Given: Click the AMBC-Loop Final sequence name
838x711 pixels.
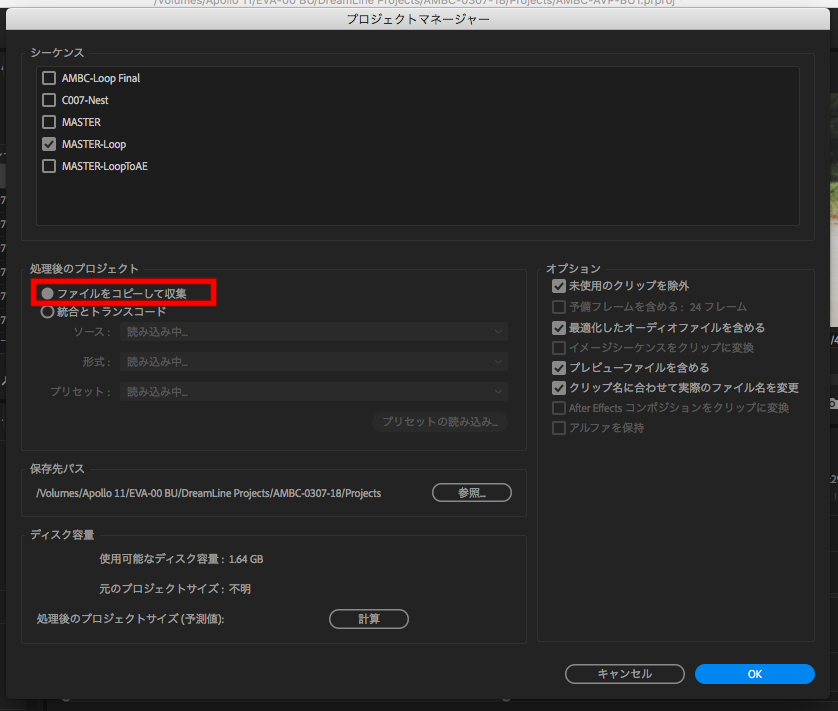Looking at the screenshot, I should pos(101,78).
